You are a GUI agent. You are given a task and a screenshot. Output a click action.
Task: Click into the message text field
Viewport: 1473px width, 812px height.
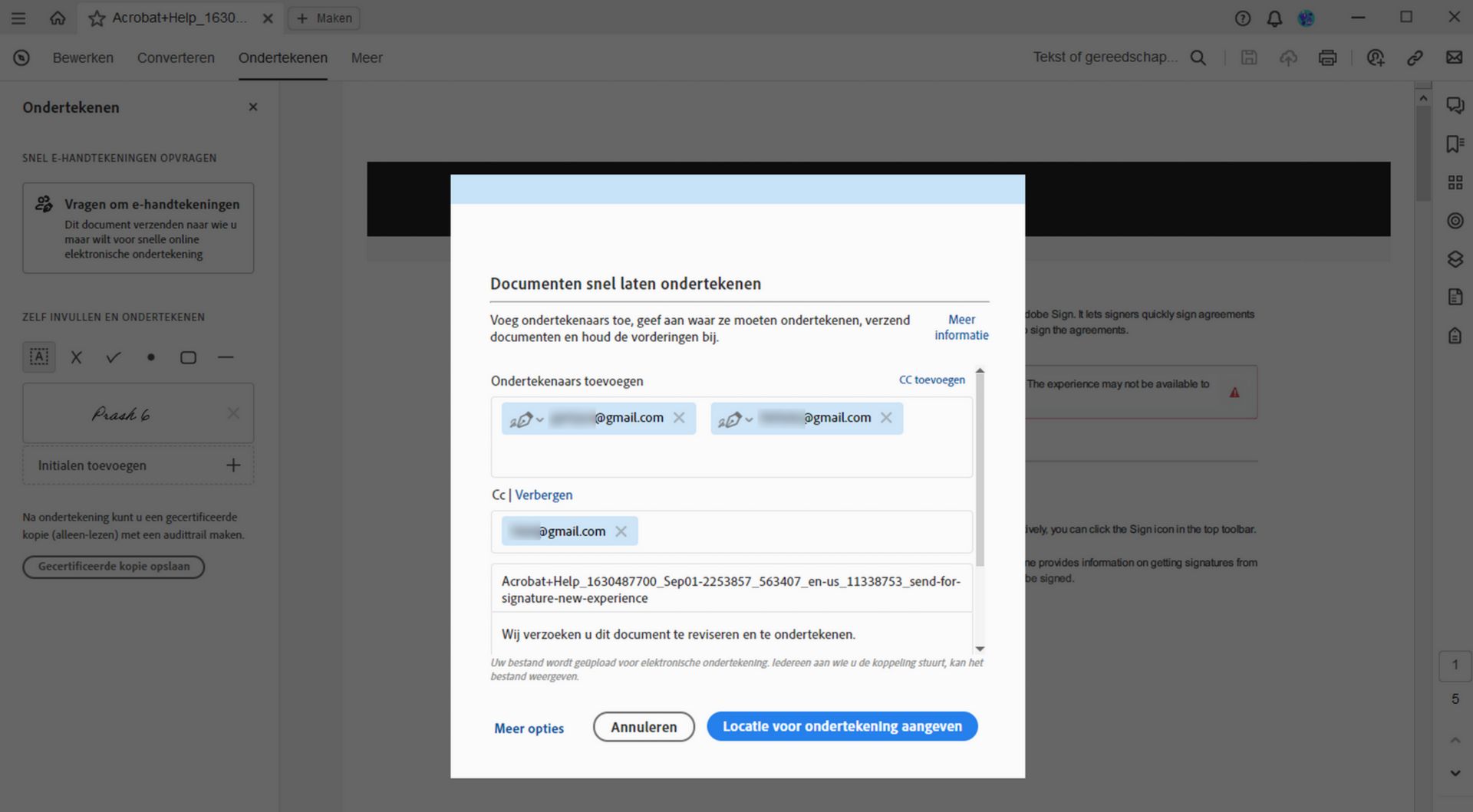pos(729,634)
